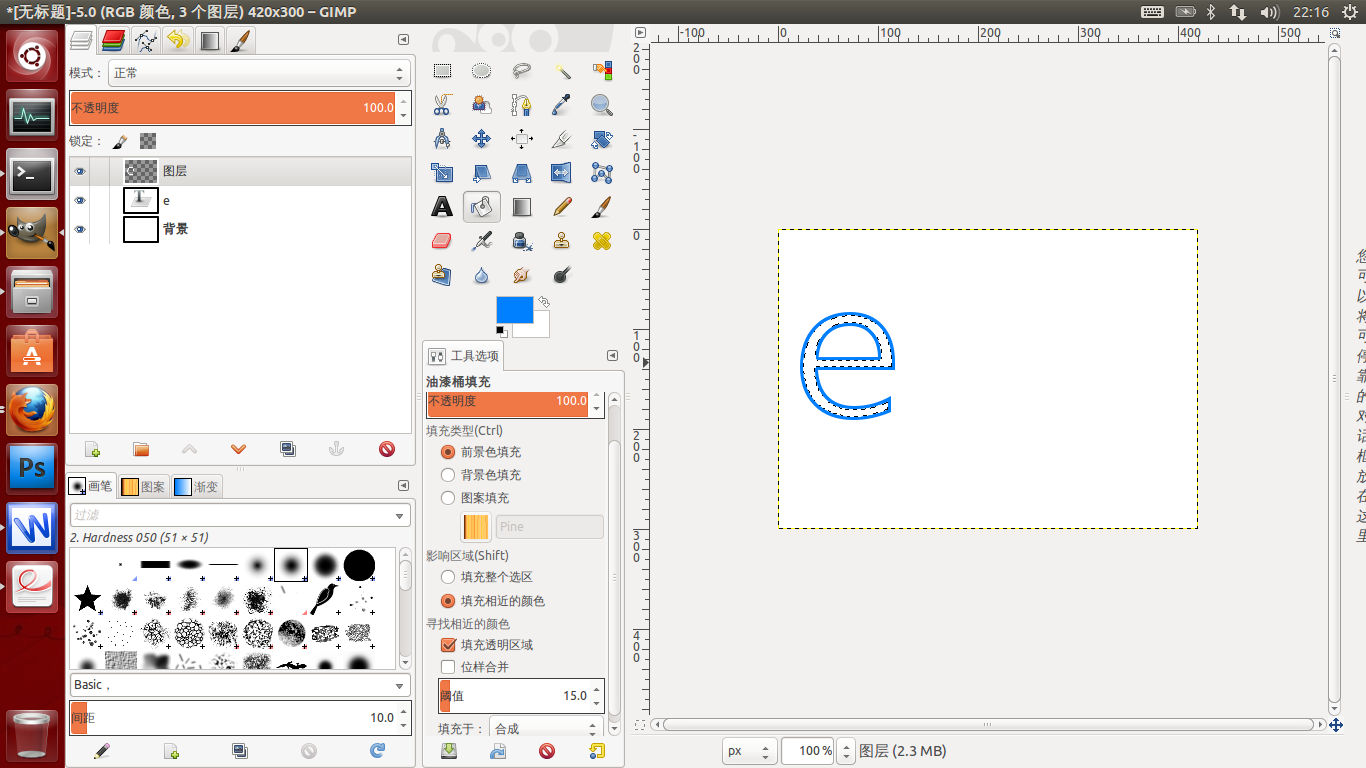Open the 工具选项 panel menu arrow
Screen dimensions: 1366x768
point(612,356)
